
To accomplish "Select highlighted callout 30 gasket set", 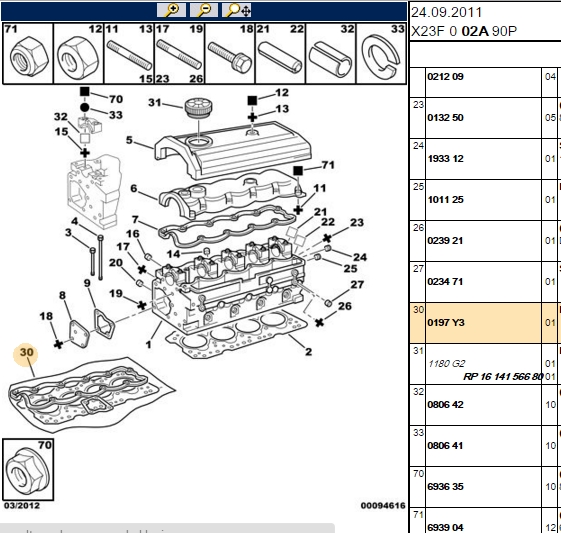I will (x=26, y=352).
